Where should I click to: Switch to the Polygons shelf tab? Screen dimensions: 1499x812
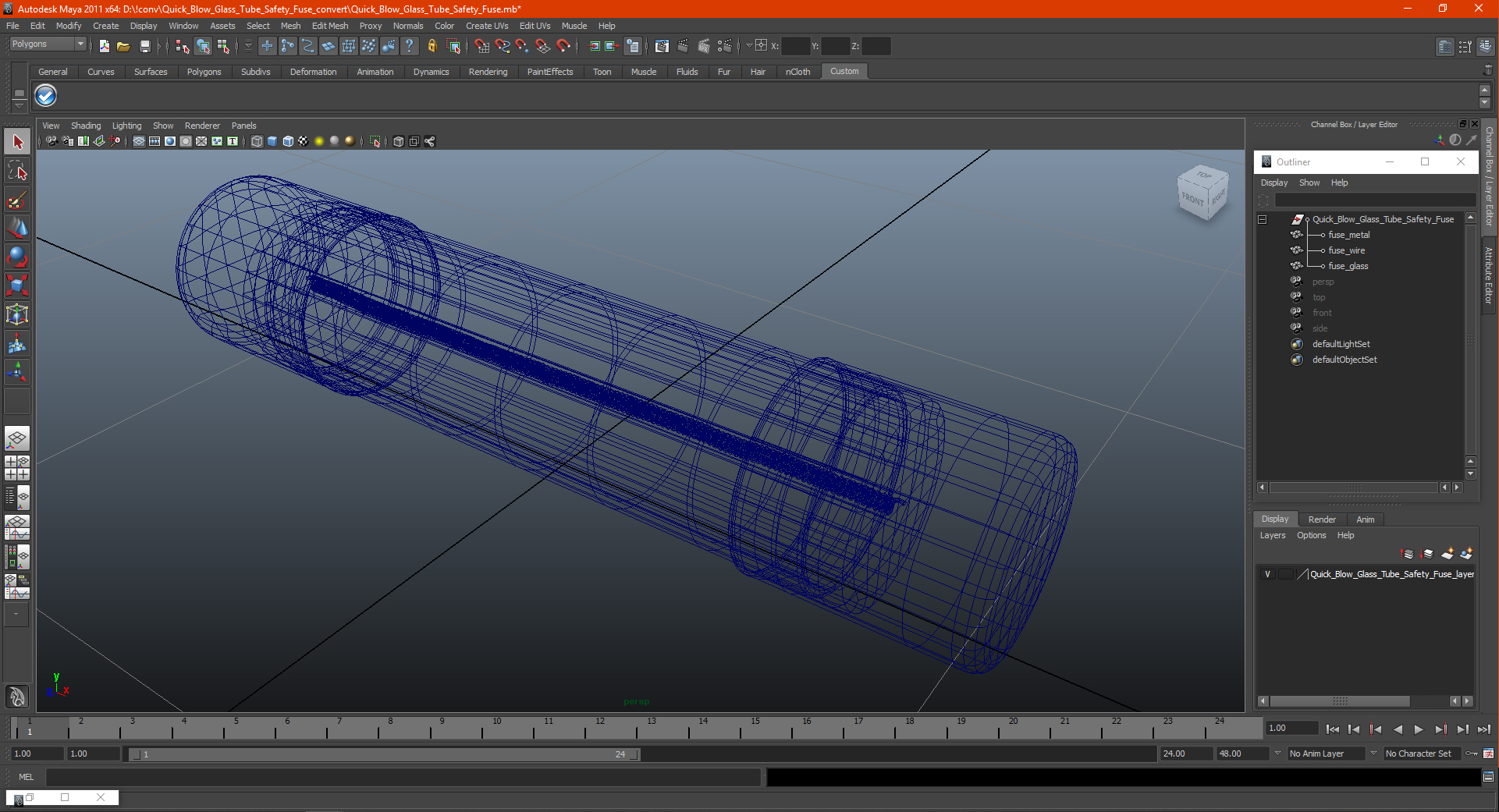pos(204,72)
